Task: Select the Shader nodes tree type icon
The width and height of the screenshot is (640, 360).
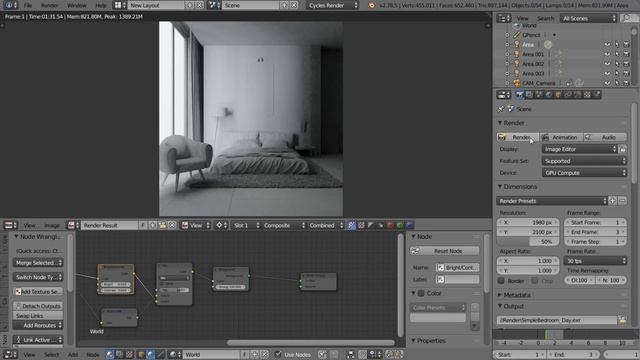Action: [110, 354]
